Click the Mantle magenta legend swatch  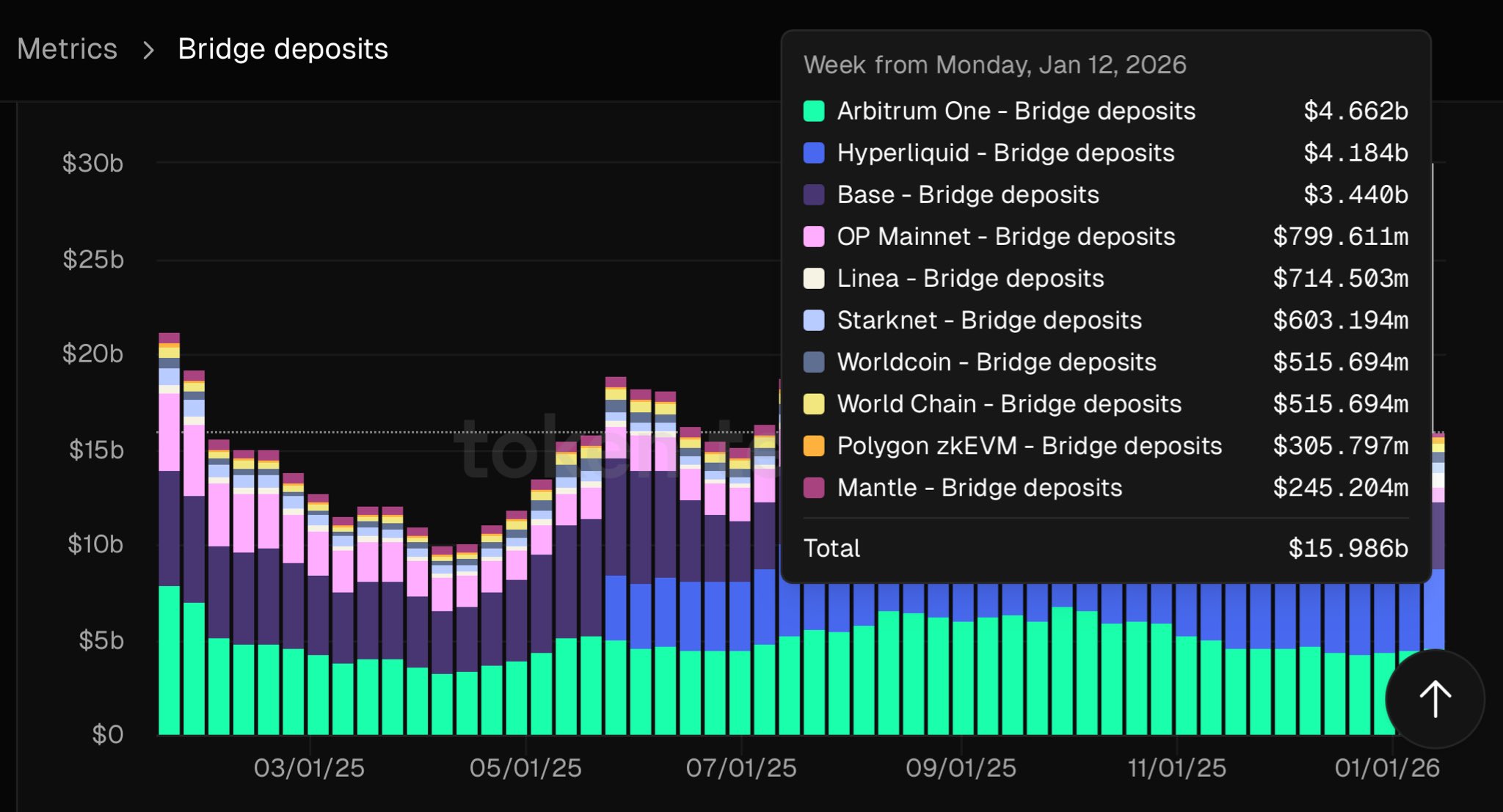(x=814, y=487)
